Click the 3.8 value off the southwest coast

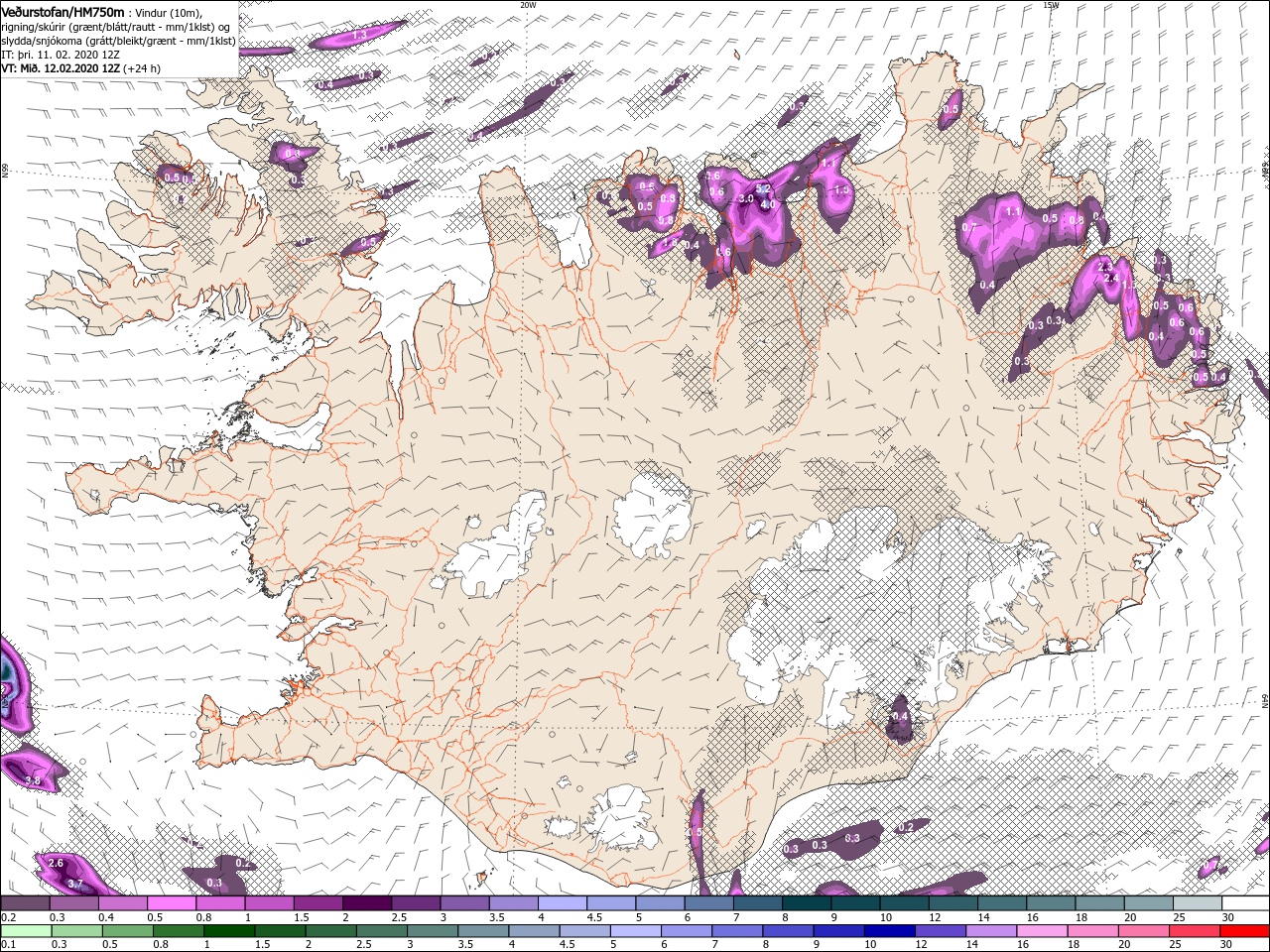(x=32, y=781)
